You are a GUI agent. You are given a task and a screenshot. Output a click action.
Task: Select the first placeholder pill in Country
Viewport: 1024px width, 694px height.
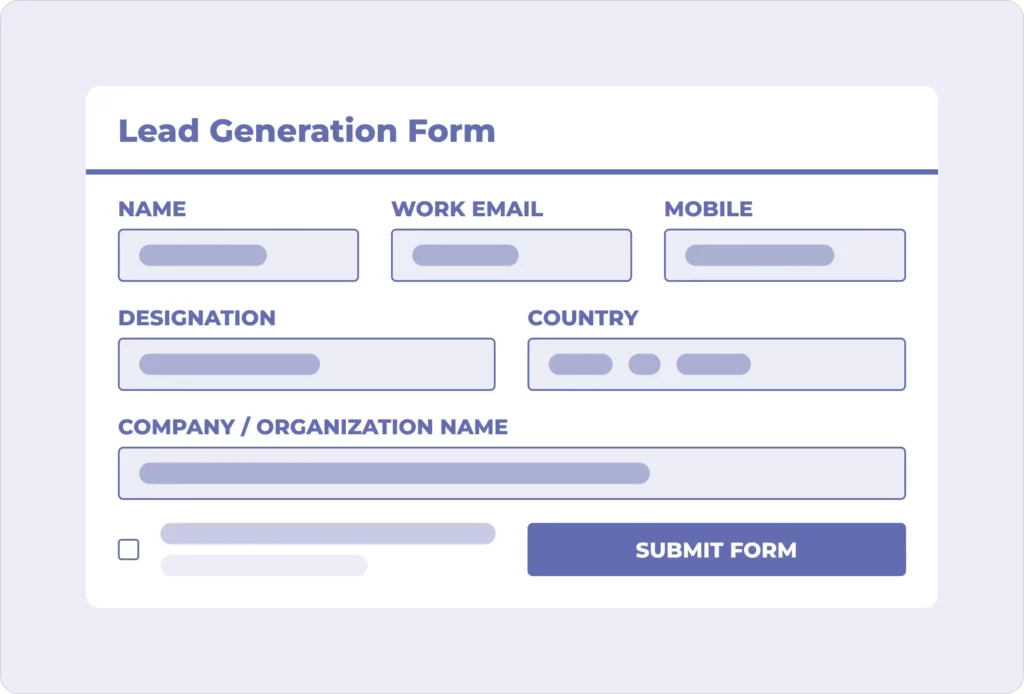(x=580, y=364)
